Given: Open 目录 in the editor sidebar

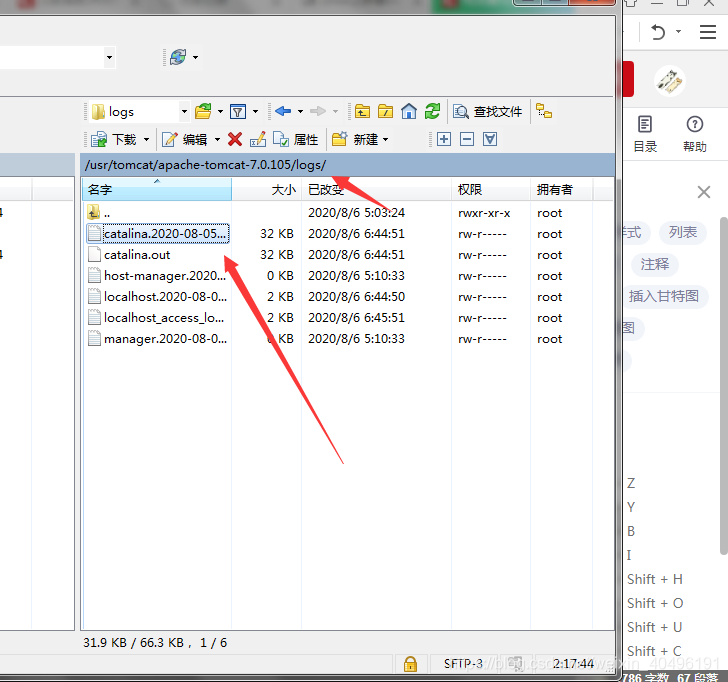Looking at the screenshot, I should pyautogui.click(x=645, y=134).
